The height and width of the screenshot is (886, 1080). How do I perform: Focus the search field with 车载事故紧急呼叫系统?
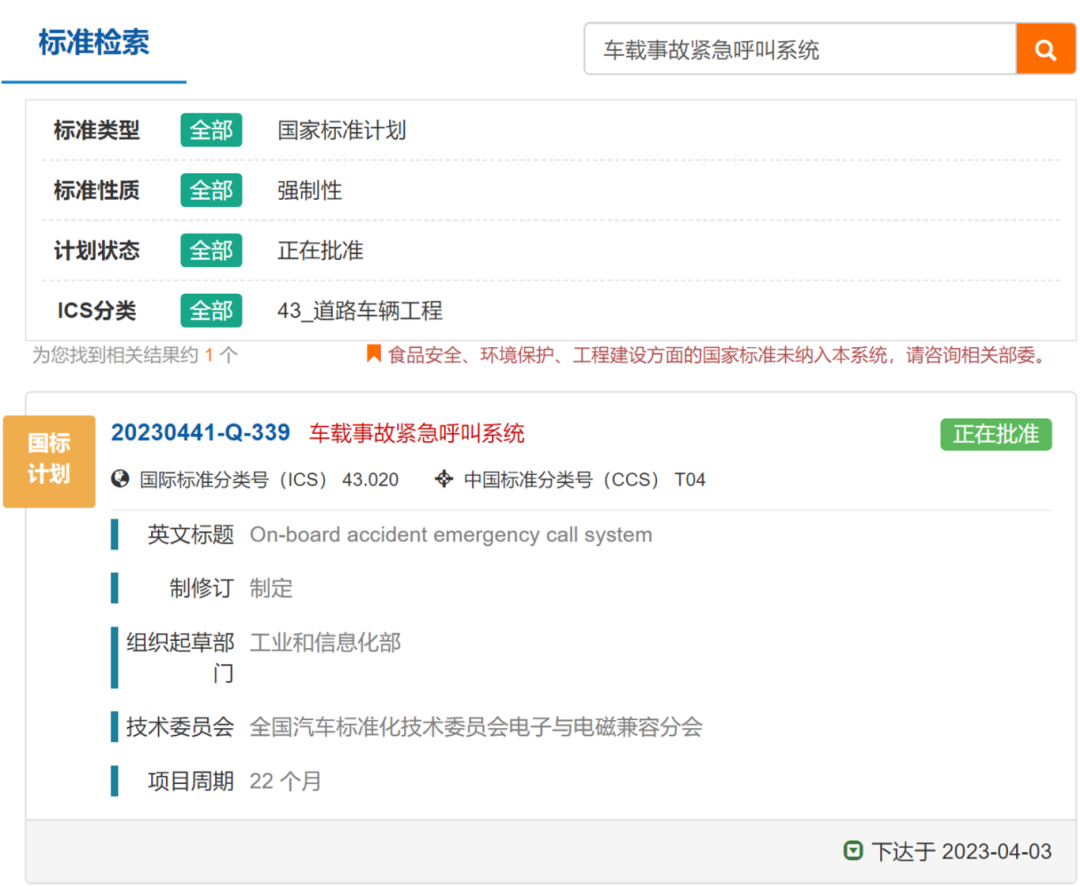[800, 49]
